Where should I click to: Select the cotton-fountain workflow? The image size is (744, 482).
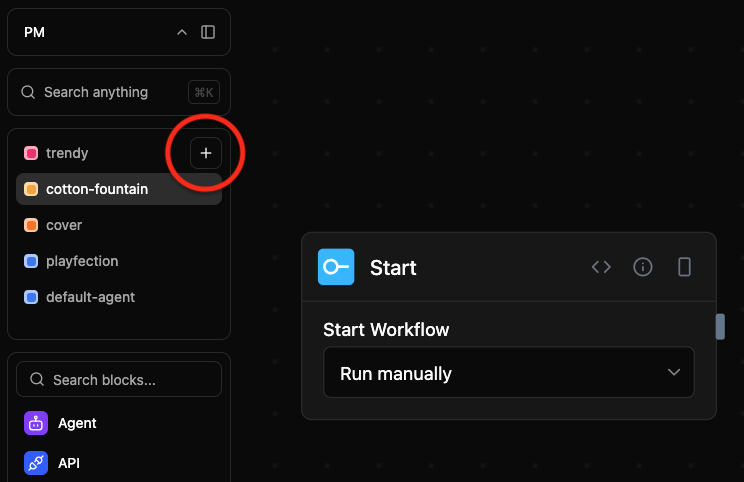(97, 189)
